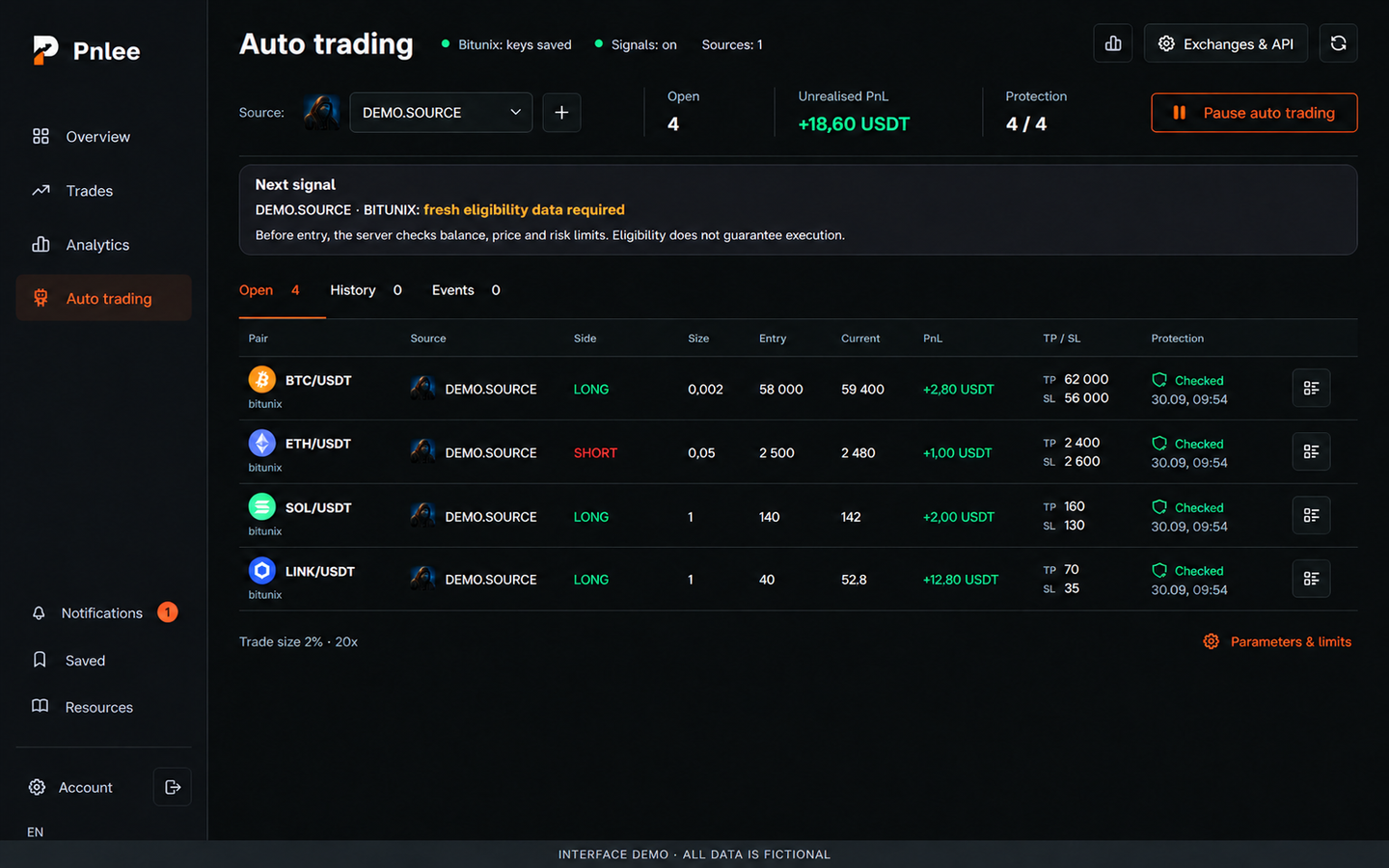The image size is (1389, 868).
Task: Click the ETH/USDT pair name
Action: pos(318,444)
